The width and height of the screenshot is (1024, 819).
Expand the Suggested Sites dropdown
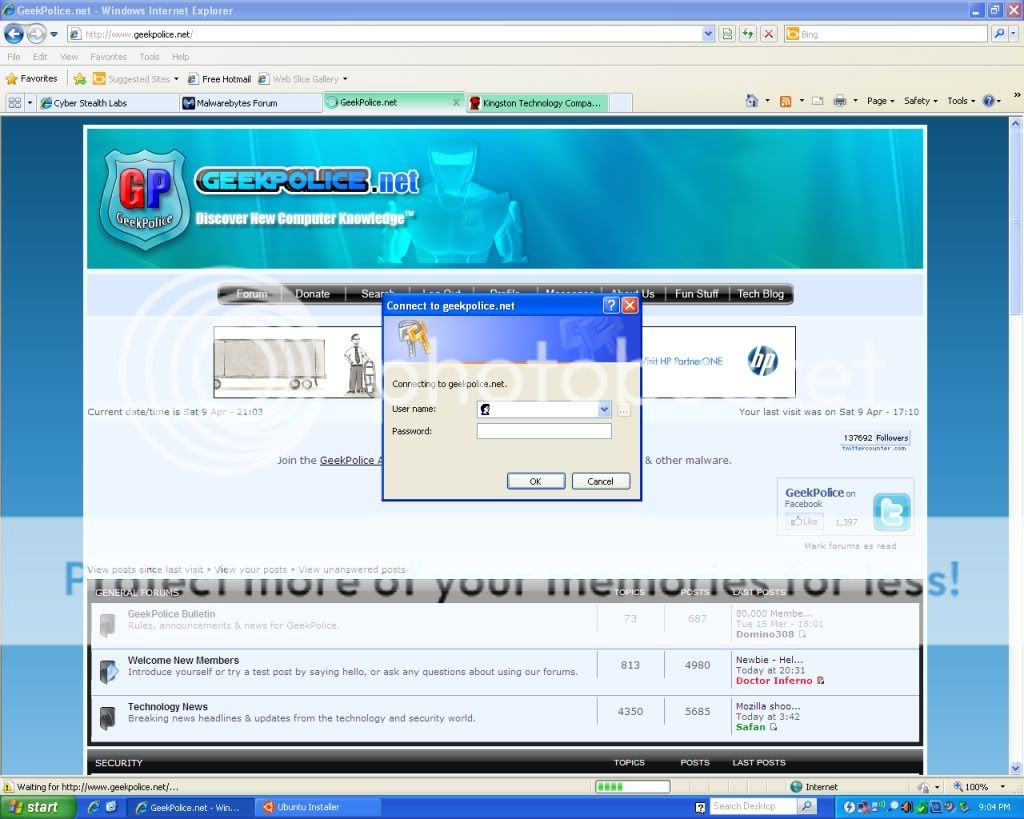click(176, 79)
